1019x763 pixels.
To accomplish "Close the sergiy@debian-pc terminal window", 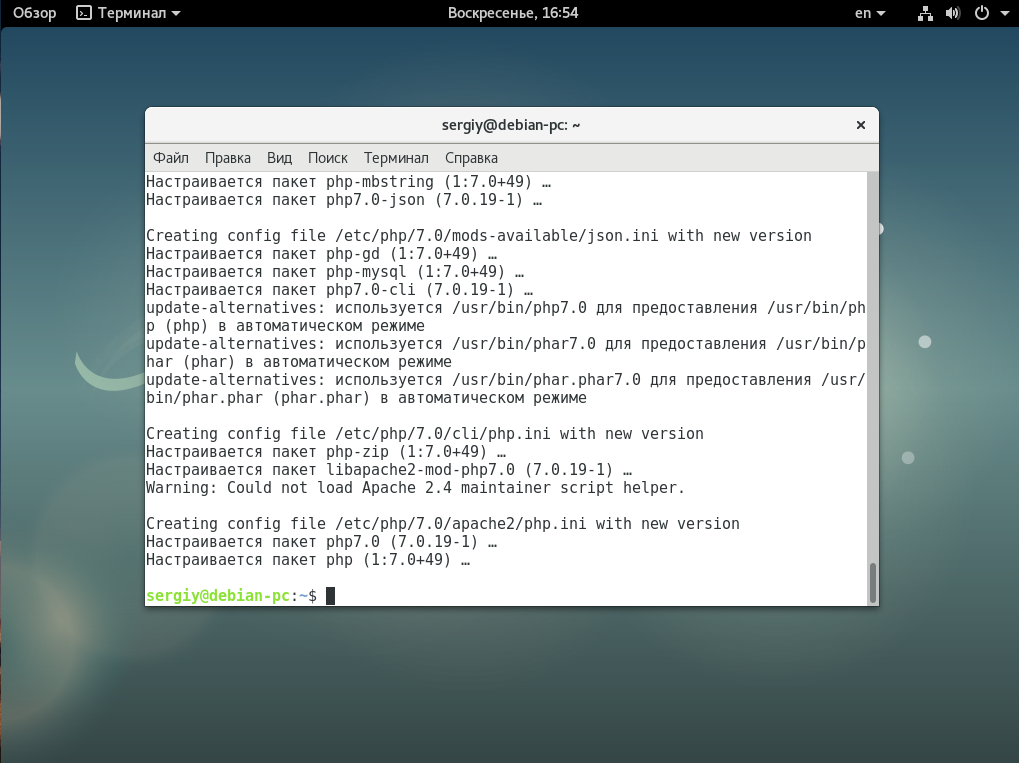I will [x=860, y=125].
